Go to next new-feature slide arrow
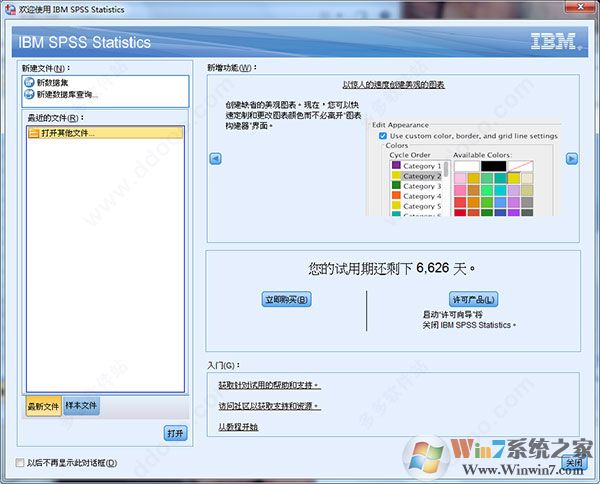The width and height of the screenshot is (600, 484). point(572,158)
